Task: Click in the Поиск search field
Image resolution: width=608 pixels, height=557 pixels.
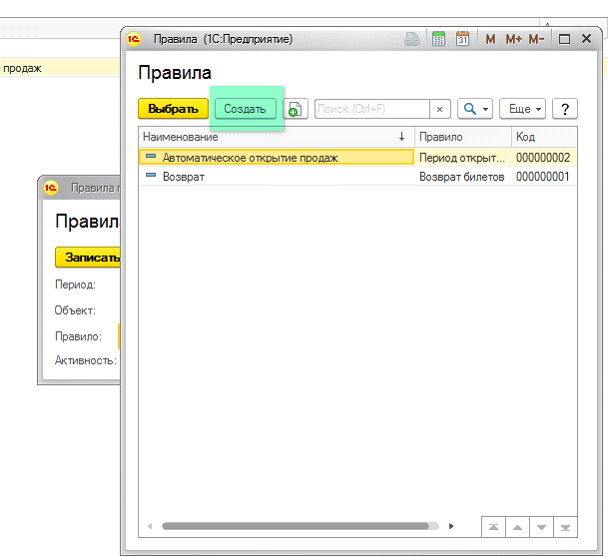Action: point(371,109)
